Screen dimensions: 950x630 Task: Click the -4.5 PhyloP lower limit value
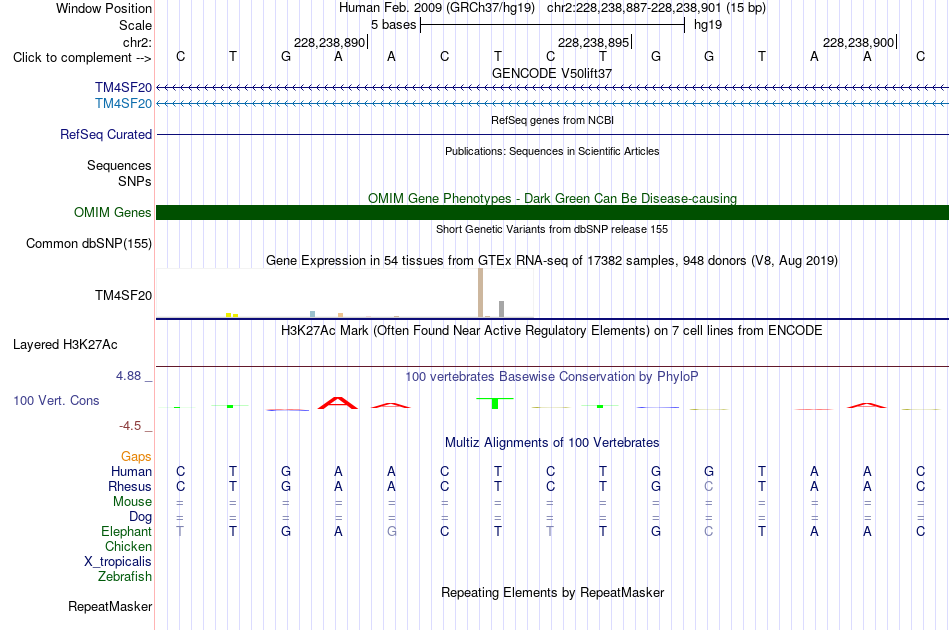(x=130, y=426)
